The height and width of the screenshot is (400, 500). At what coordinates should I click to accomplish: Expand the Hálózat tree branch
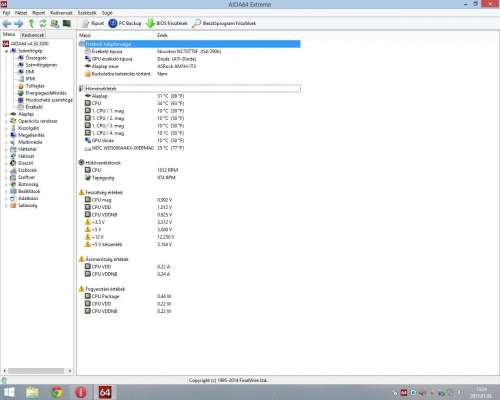[x=6, y=156]
